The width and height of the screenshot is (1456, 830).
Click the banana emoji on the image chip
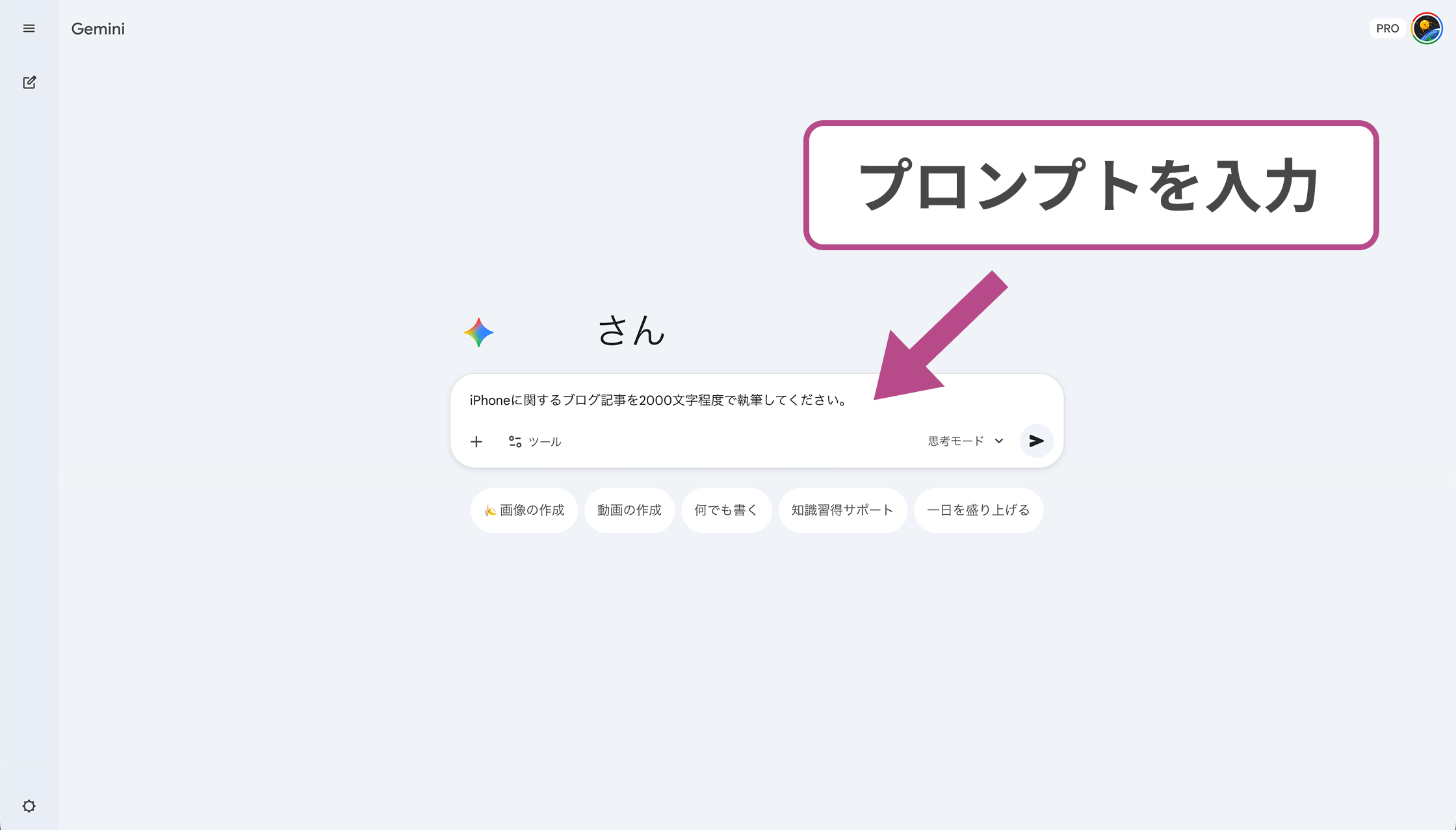click(491, 510)
